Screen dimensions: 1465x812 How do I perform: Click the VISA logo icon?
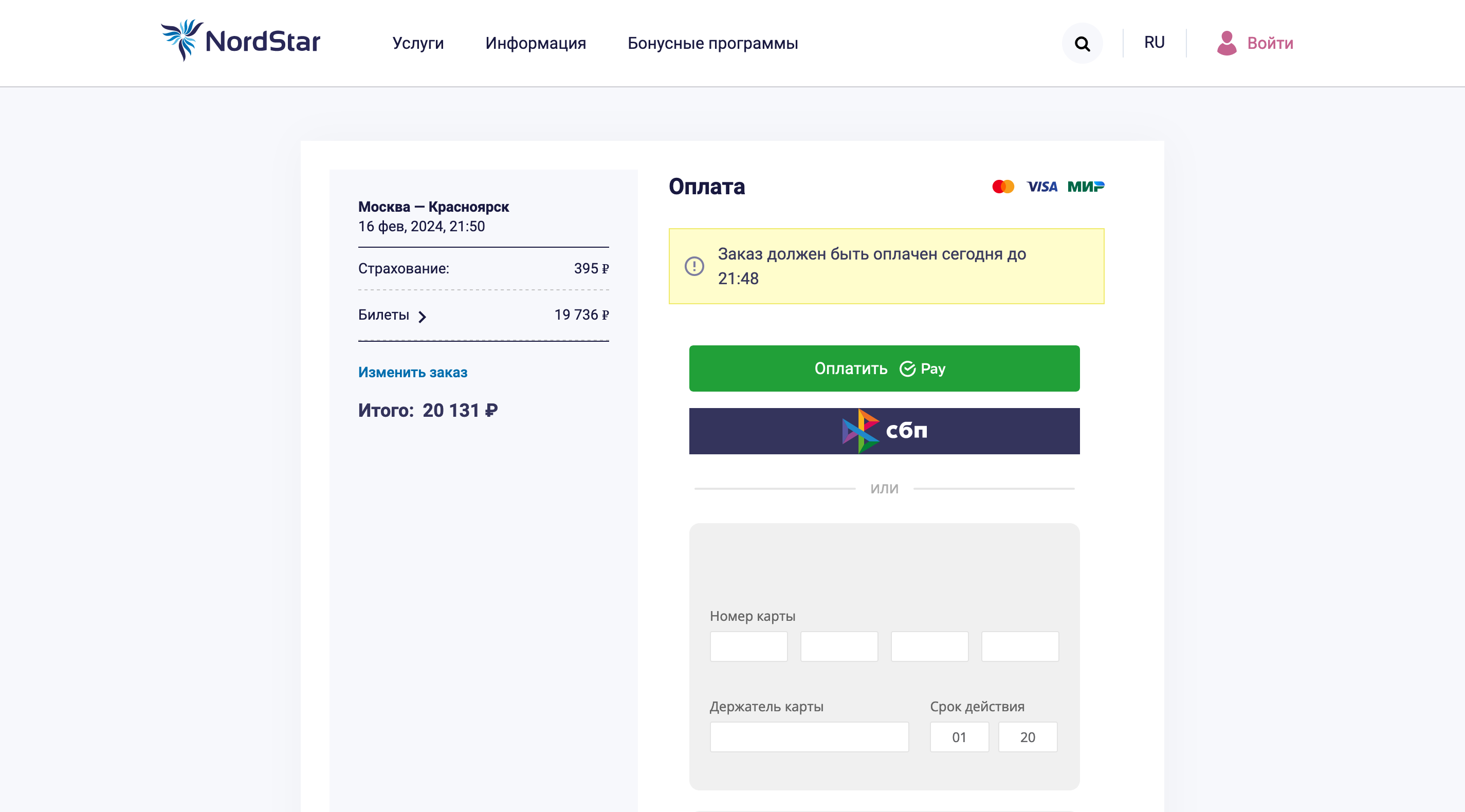click(x=1042, y=187)
